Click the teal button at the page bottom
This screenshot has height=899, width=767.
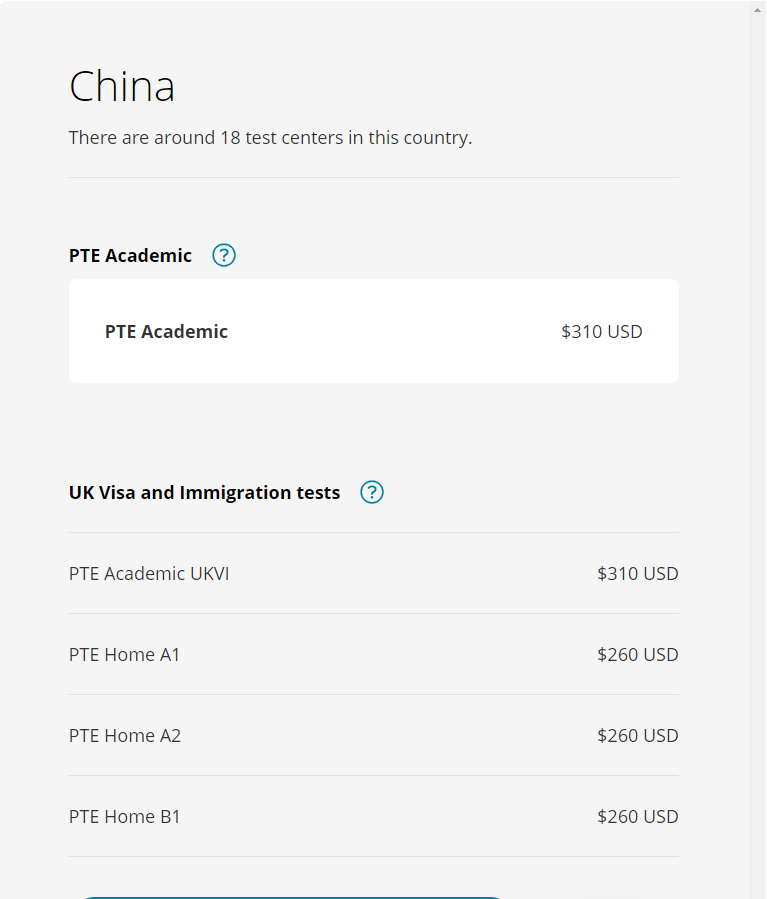click(292, 897)
